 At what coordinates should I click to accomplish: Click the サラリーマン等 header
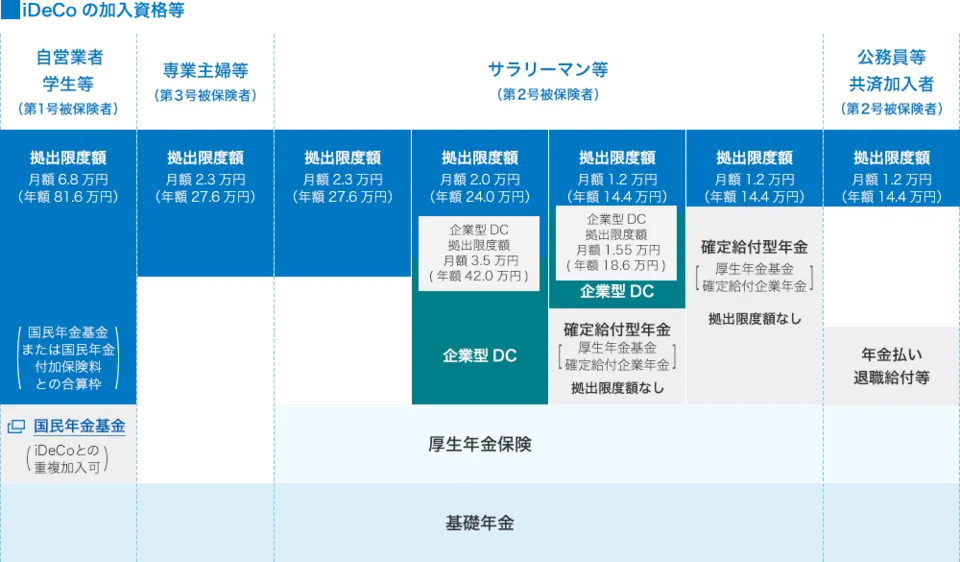(x=548, y=70)
